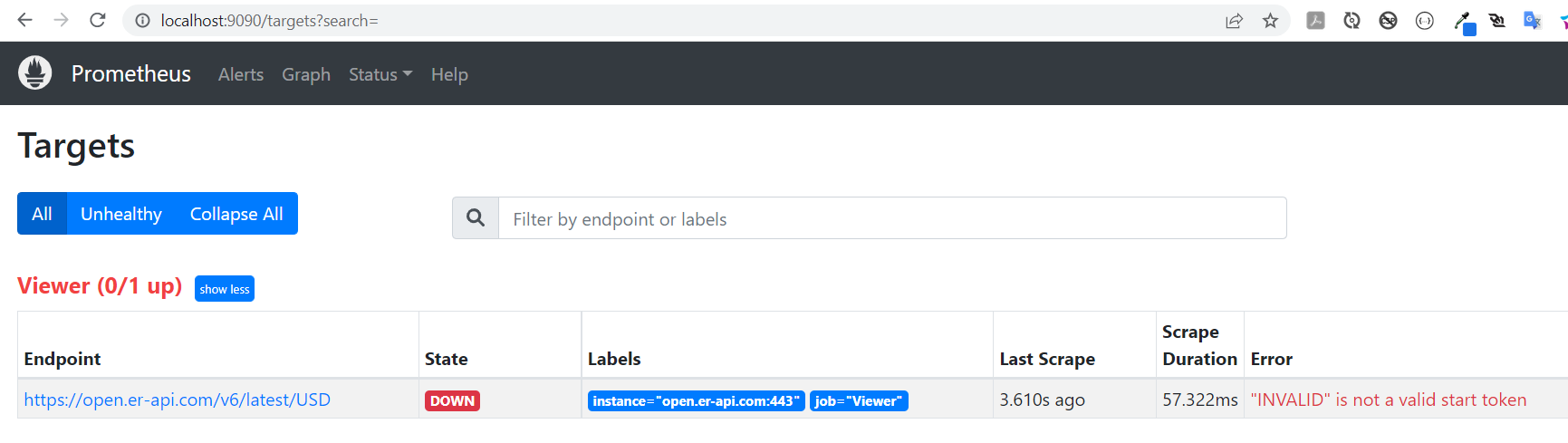The image size is (1568, 443).
Task: Bookmark this page with star icon
Action: click(1270, 21)
